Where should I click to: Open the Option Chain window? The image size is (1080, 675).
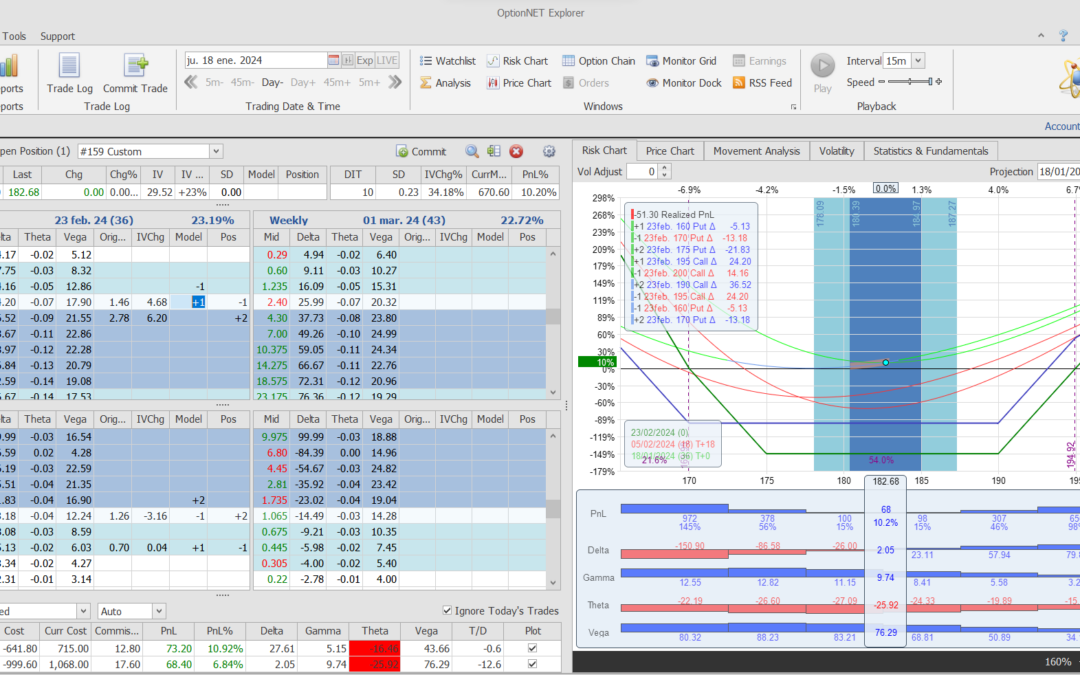pos(598,61)
